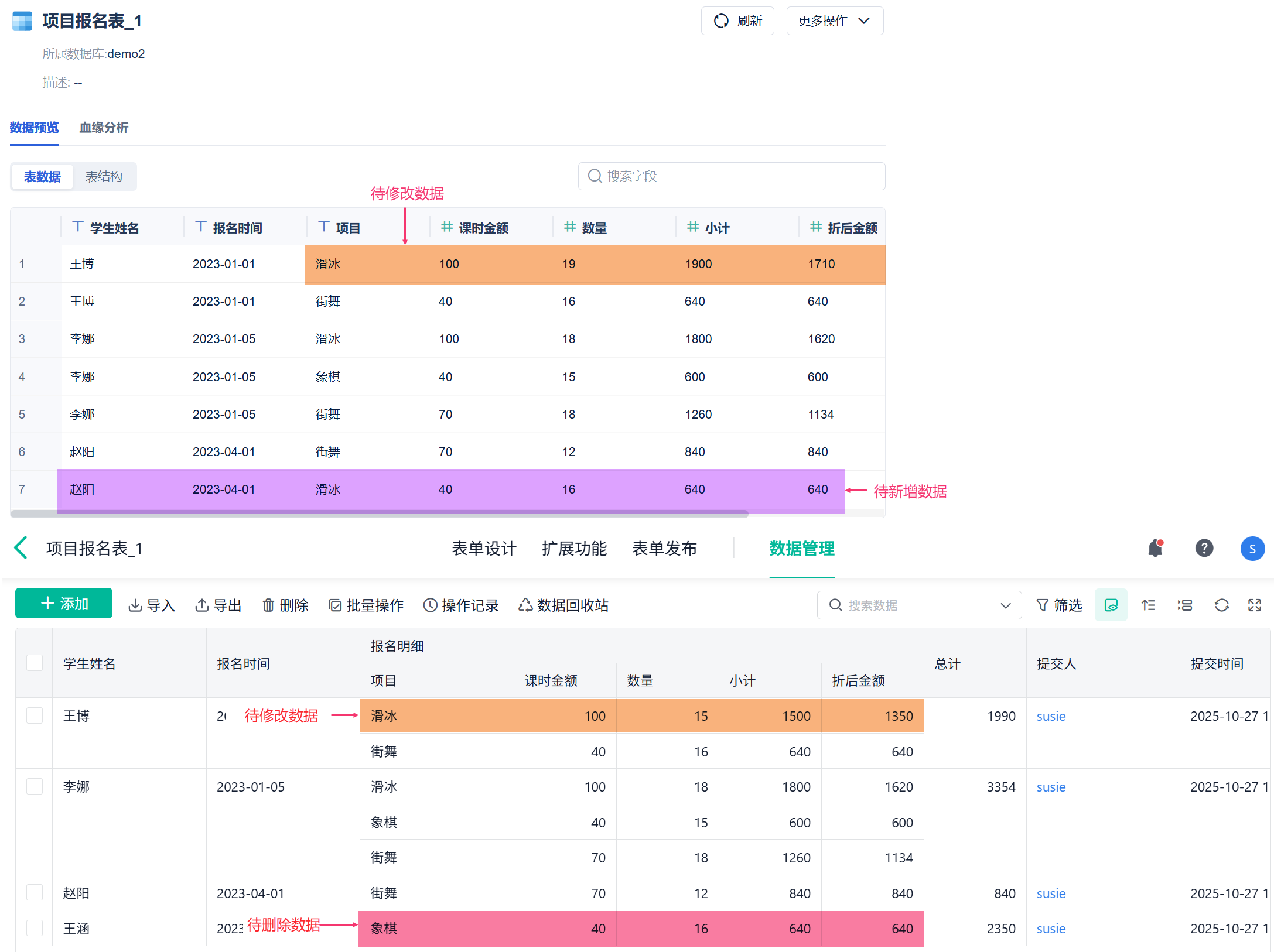This screenshot has height=952, width=1274.
Task: Click the 搜索字段 search field
Action: (732, 176)
